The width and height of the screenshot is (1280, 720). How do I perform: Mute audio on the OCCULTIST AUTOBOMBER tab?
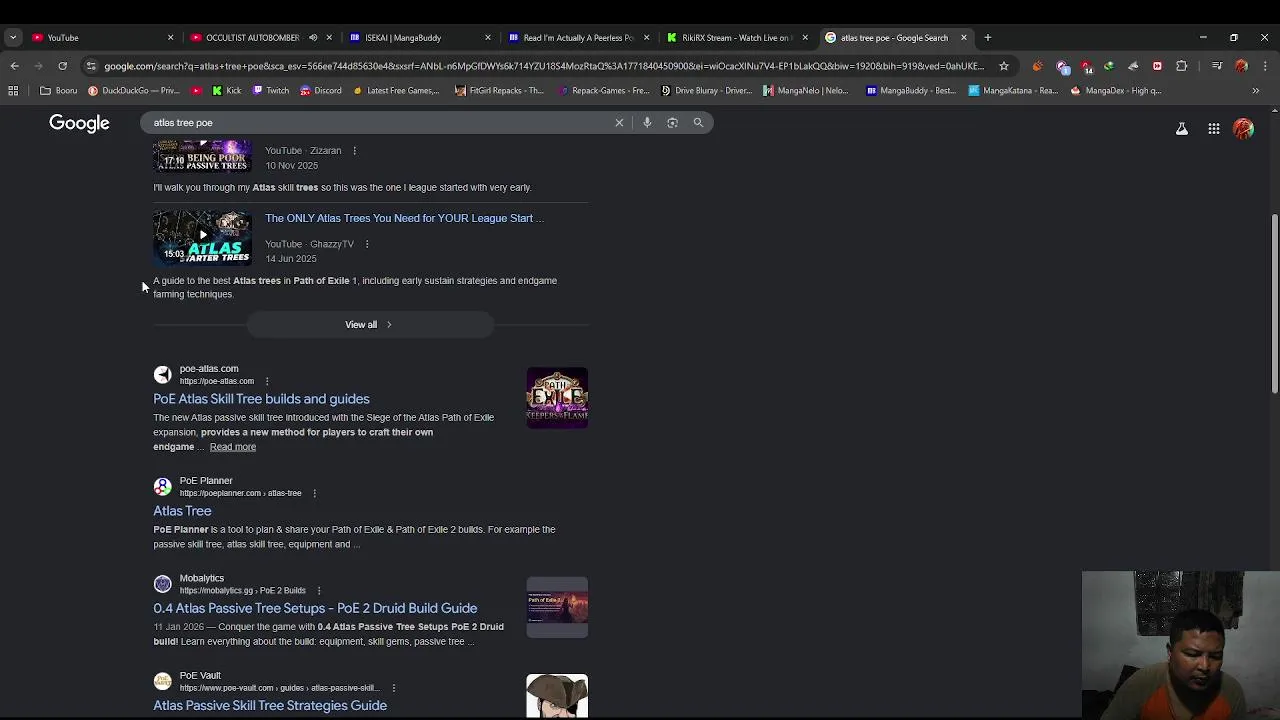313,38
